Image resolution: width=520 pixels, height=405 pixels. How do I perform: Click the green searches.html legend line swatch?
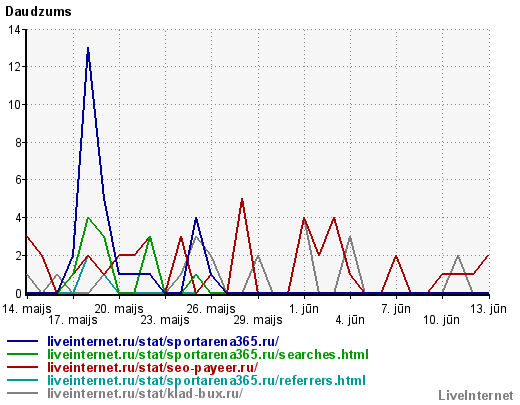point(22,354)
